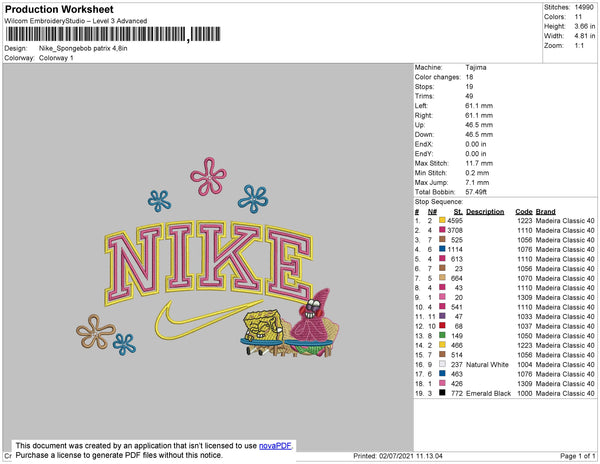Open the novaPDF link in the notice
Screen dimensions: 600x464
click(x=275, y=446)
